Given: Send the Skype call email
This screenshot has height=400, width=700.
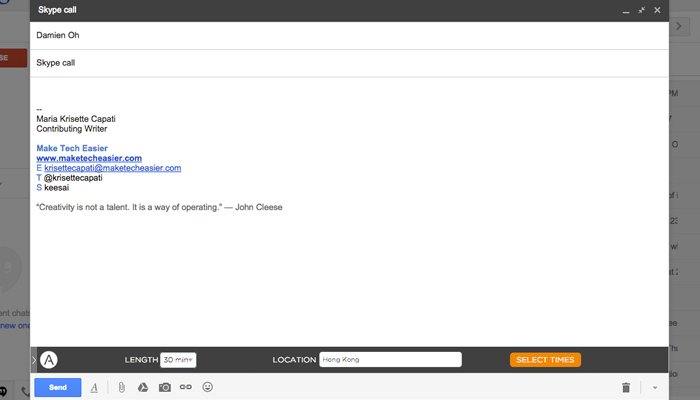Looking at the screenshot, I should [58, 387].
